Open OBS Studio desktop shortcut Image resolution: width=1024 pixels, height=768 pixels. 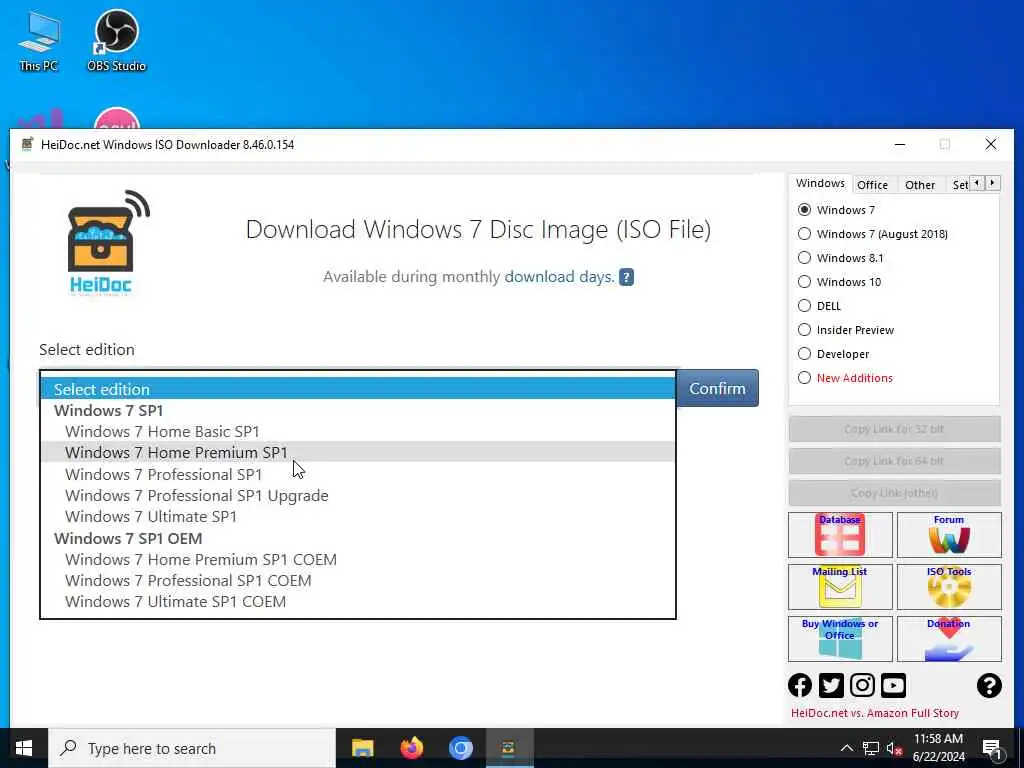coord(116,41)
